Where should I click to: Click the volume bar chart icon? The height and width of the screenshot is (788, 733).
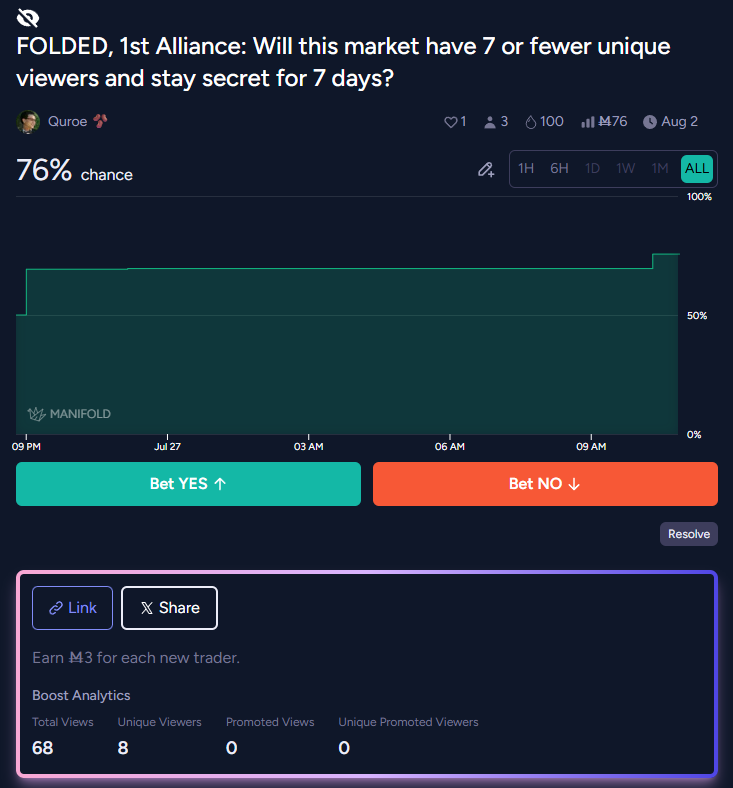[x=587, y=122]
